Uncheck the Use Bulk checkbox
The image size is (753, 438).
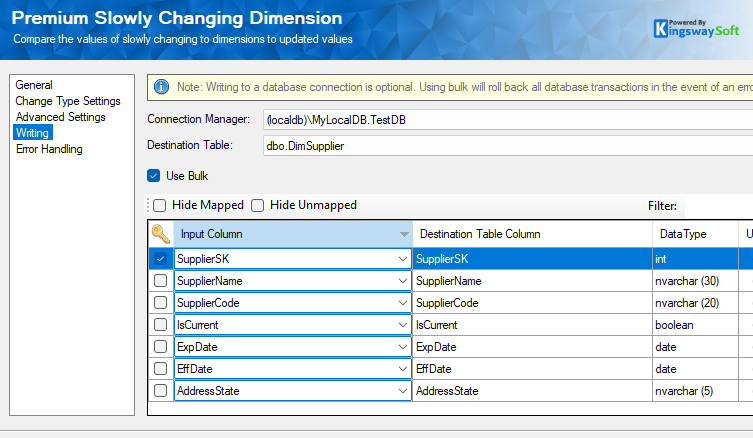pyautogui.click(x=154, y=176)
